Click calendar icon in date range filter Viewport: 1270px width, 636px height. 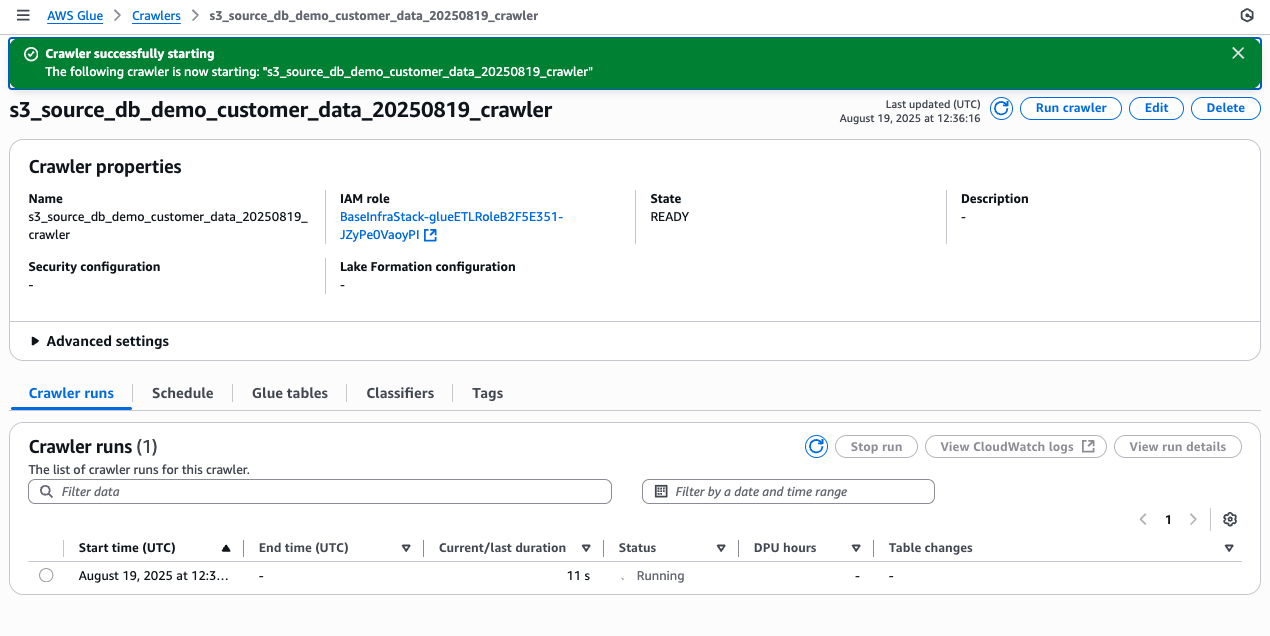660,492
